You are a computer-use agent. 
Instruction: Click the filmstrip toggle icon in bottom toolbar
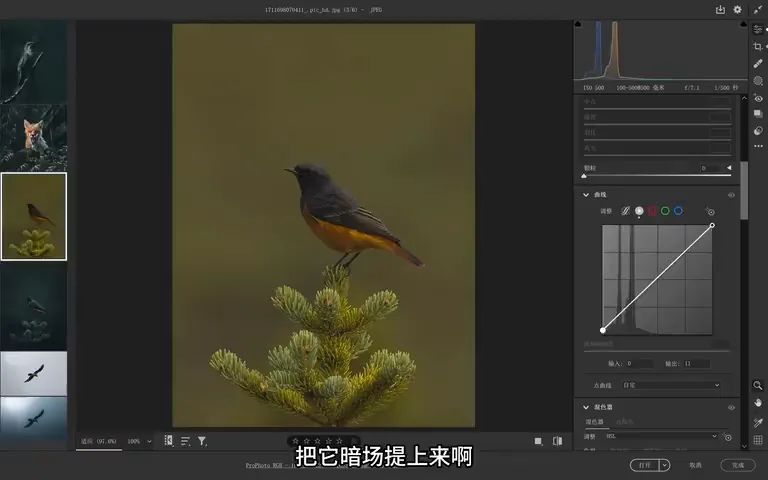click(168, 441)
